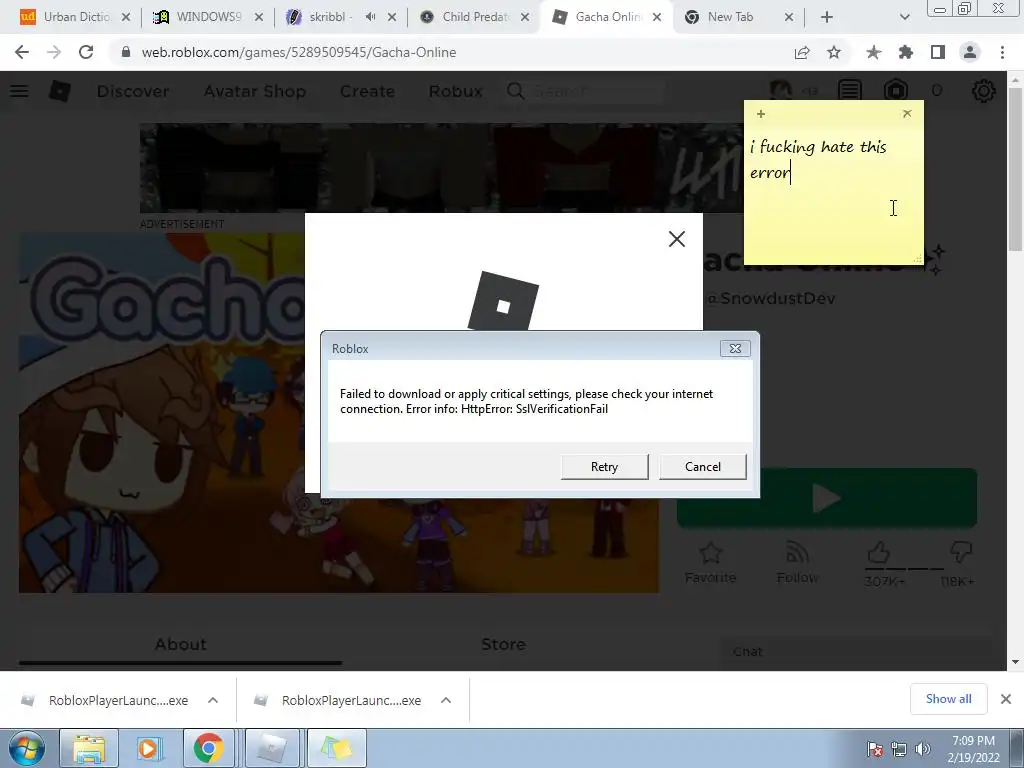The height and width of the screenshot is (768, 1024).
Task: Click Show all downloads
Action: pyautogui.click(x=948, y=699)
